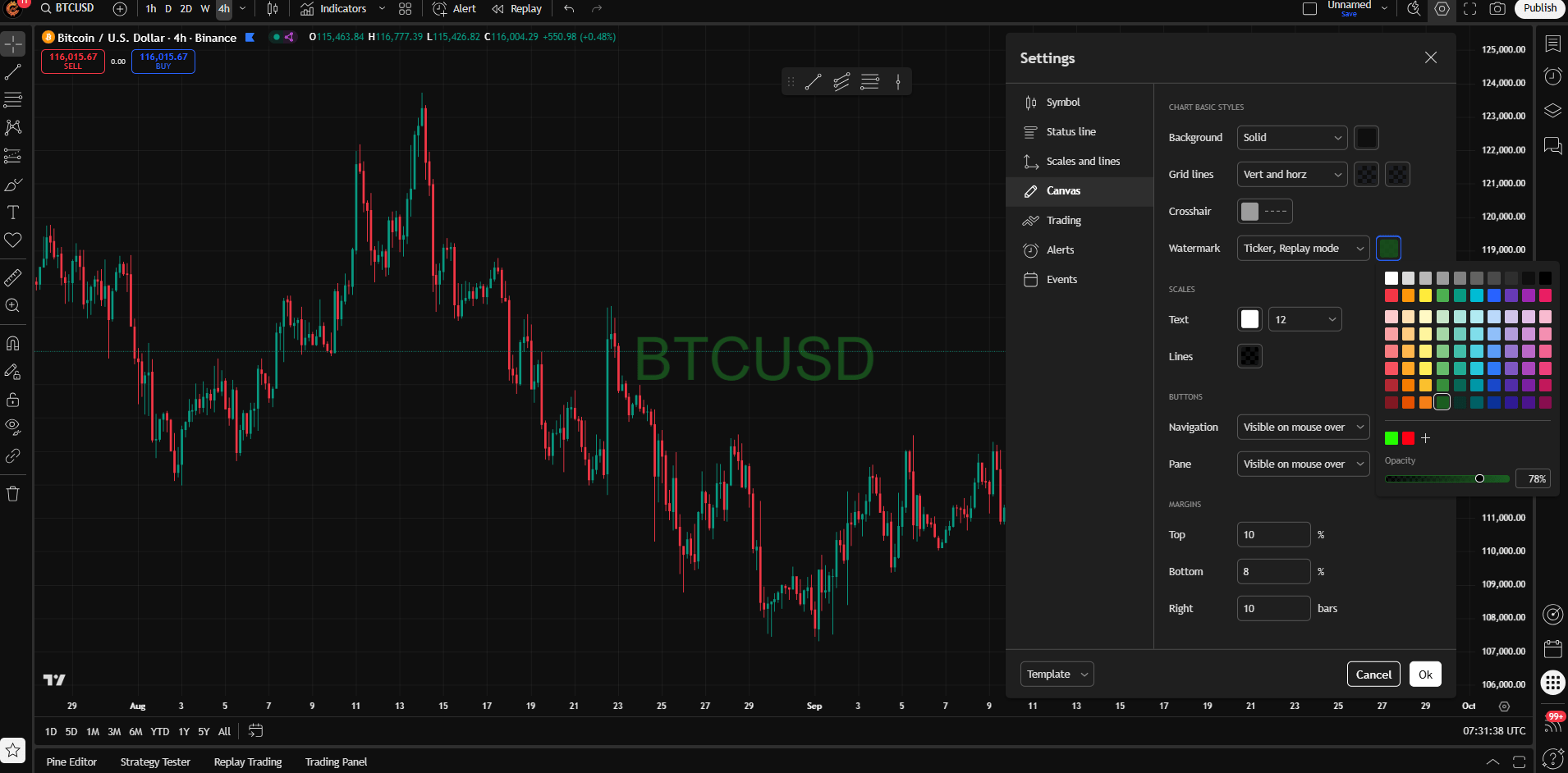
Task: Open the Background style dropdown
Action: pyautogui.click(x=1292, y=138)
